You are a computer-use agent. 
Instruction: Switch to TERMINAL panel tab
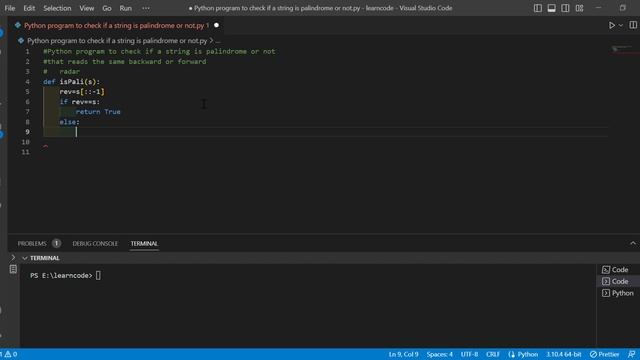pyautogui.click(x=144, y=244)
